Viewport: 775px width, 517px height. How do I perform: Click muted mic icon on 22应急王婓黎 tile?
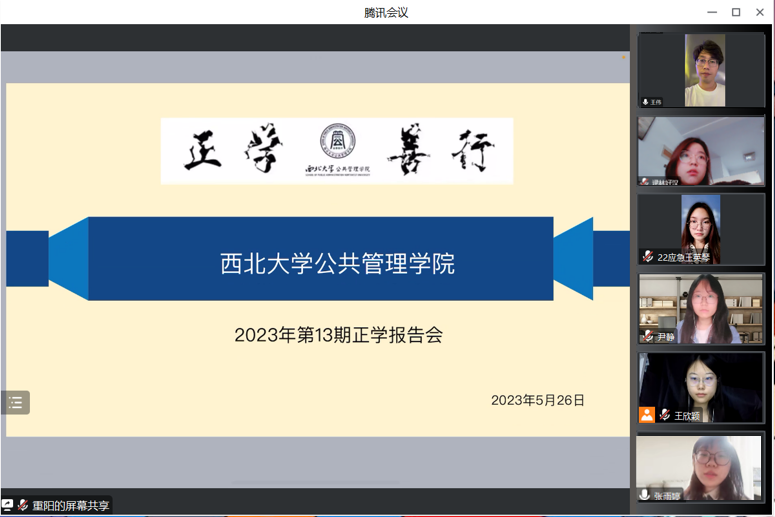648,257
